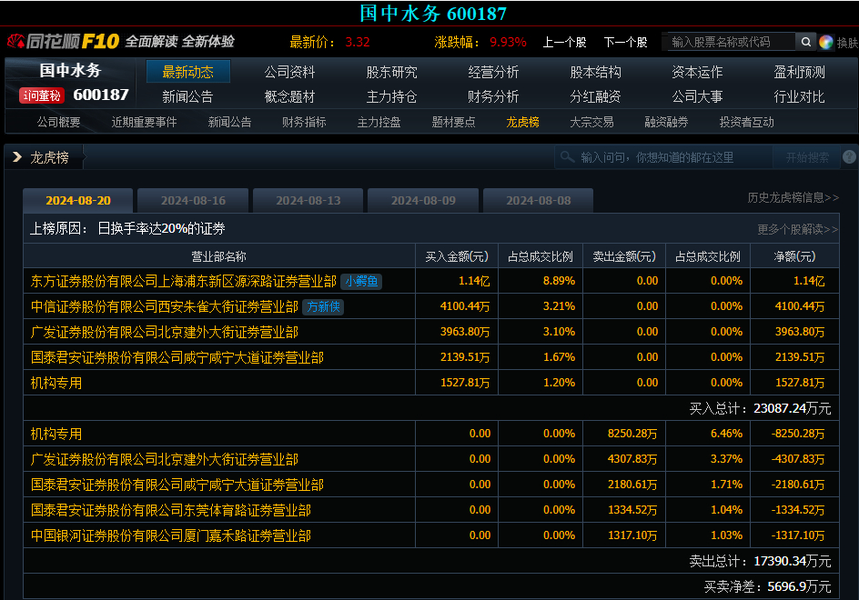Type in the stock name or code field

click(x=731, y=42)
